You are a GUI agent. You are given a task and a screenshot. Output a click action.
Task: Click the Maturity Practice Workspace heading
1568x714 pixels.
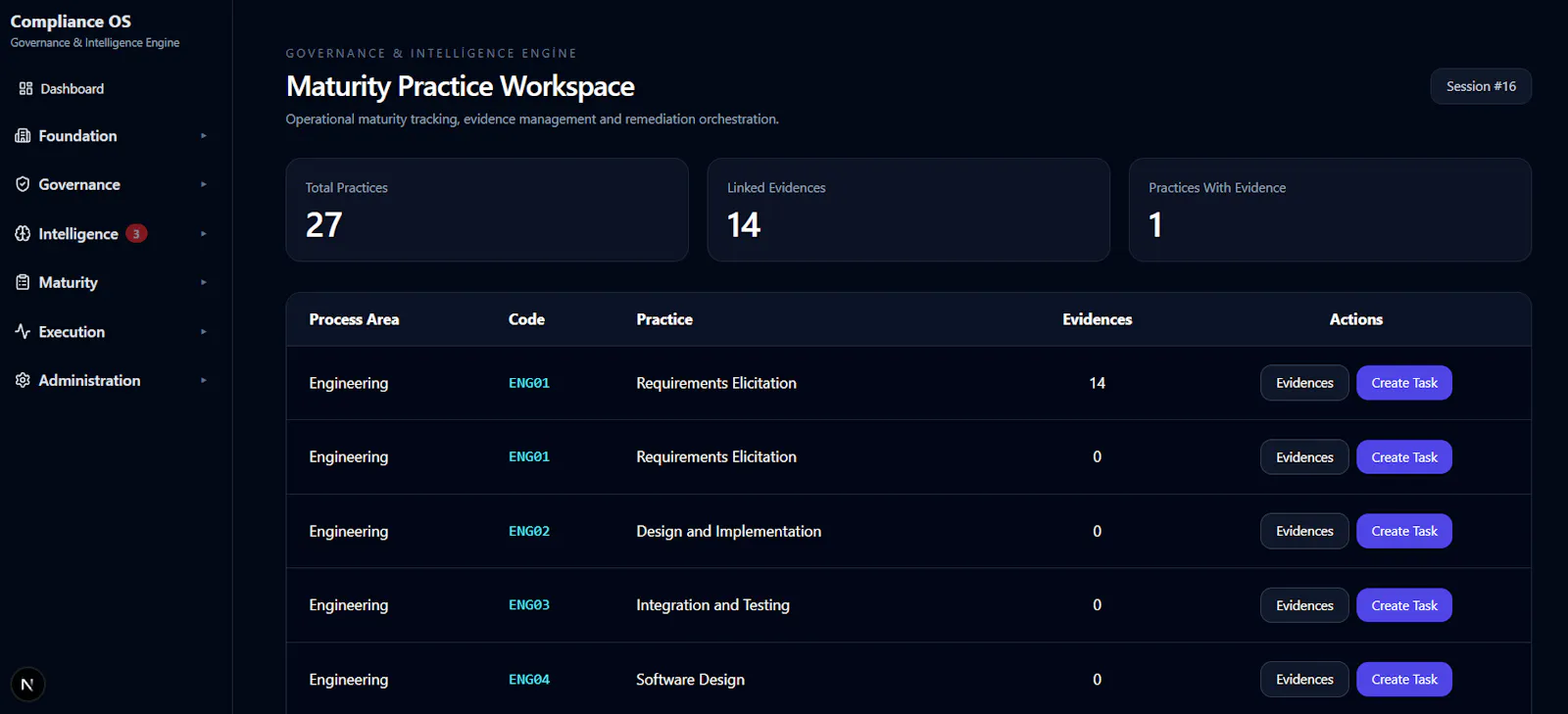click(460, 86)
